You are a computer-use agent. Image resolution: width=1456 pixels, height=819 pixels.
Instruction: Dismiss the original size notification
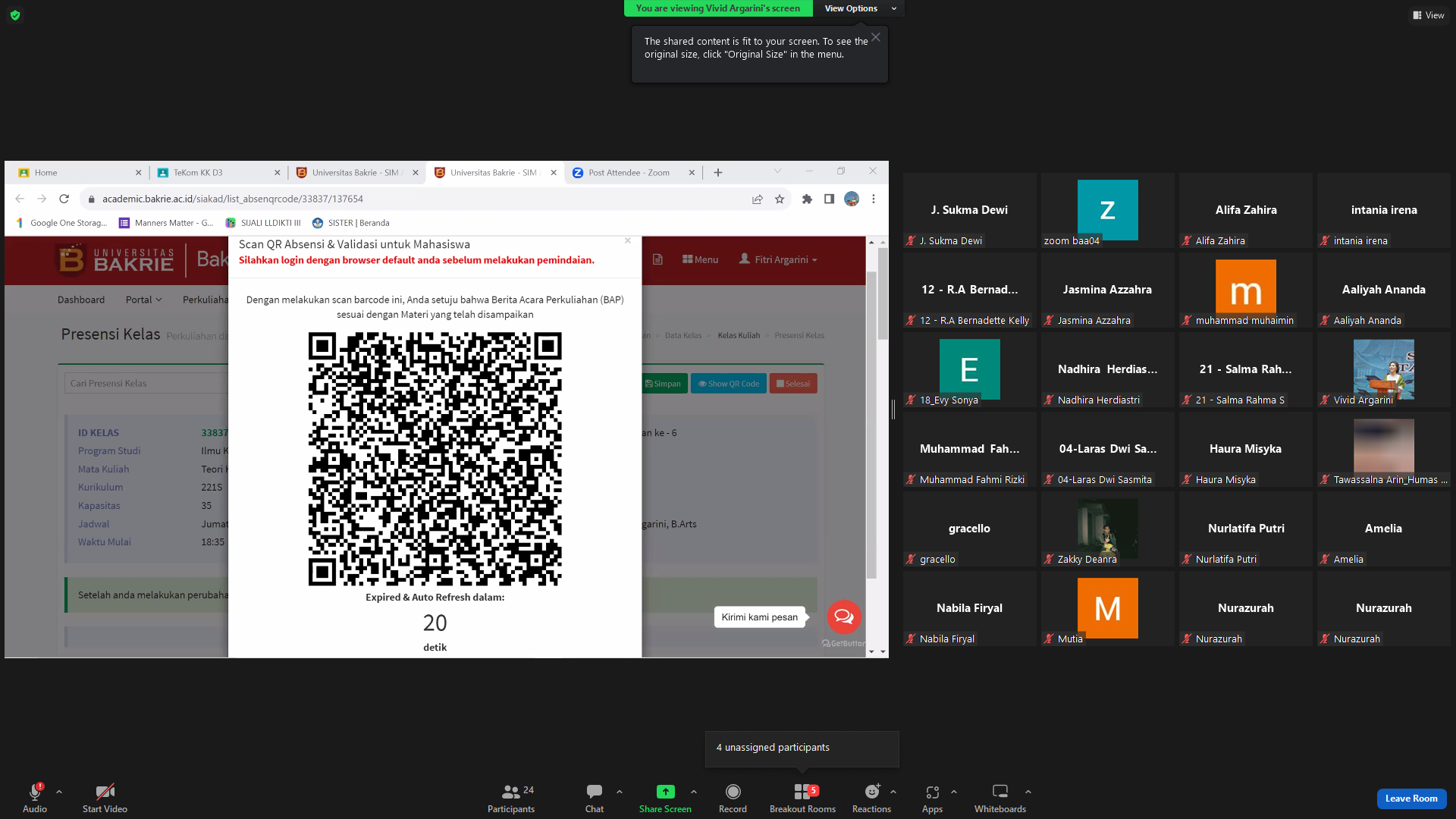tap(876, 37)
